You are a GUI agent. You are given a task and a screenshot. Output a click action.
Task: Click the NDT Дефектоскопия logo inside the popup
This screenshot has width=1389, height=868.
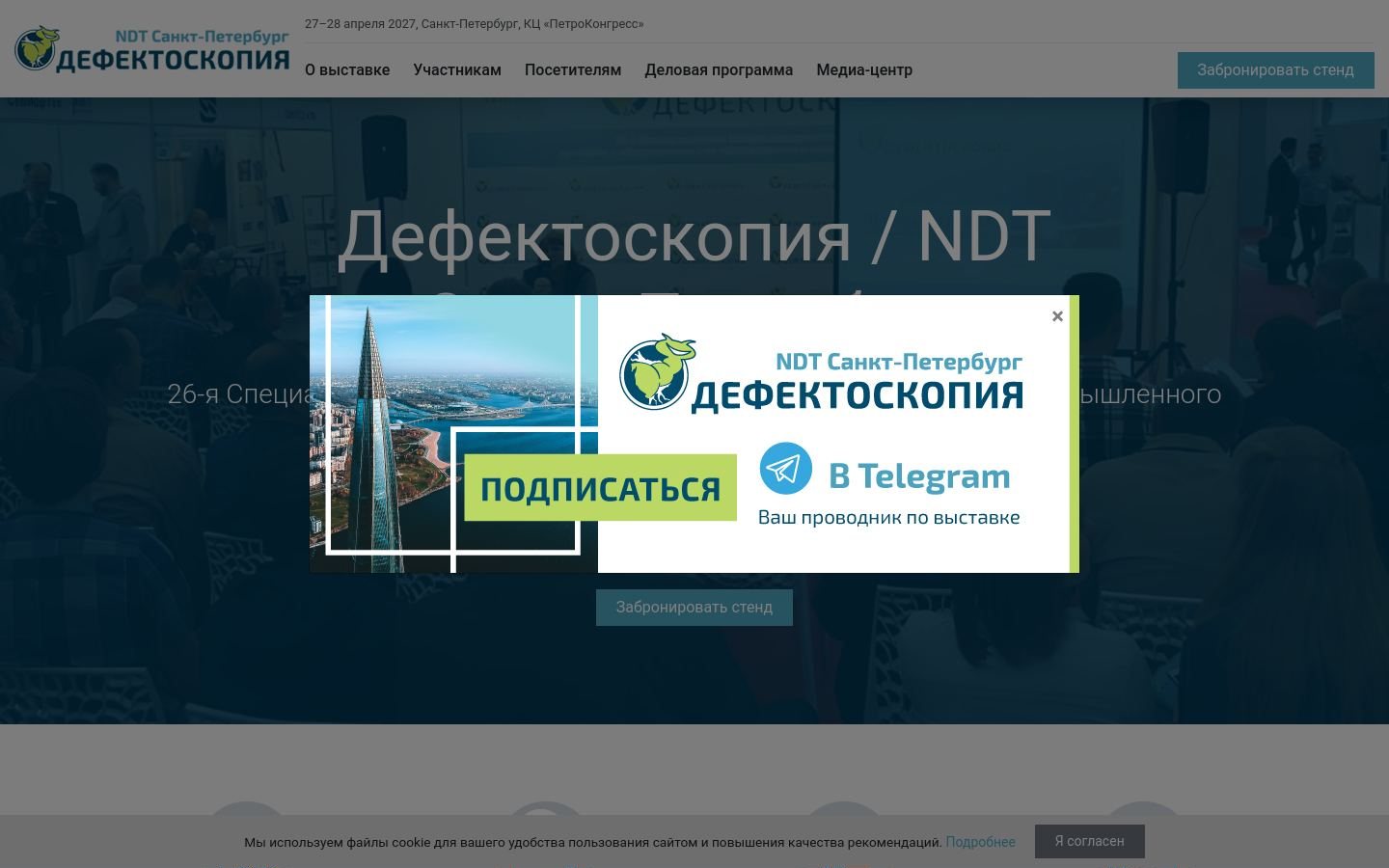click(x=821, y=374)
